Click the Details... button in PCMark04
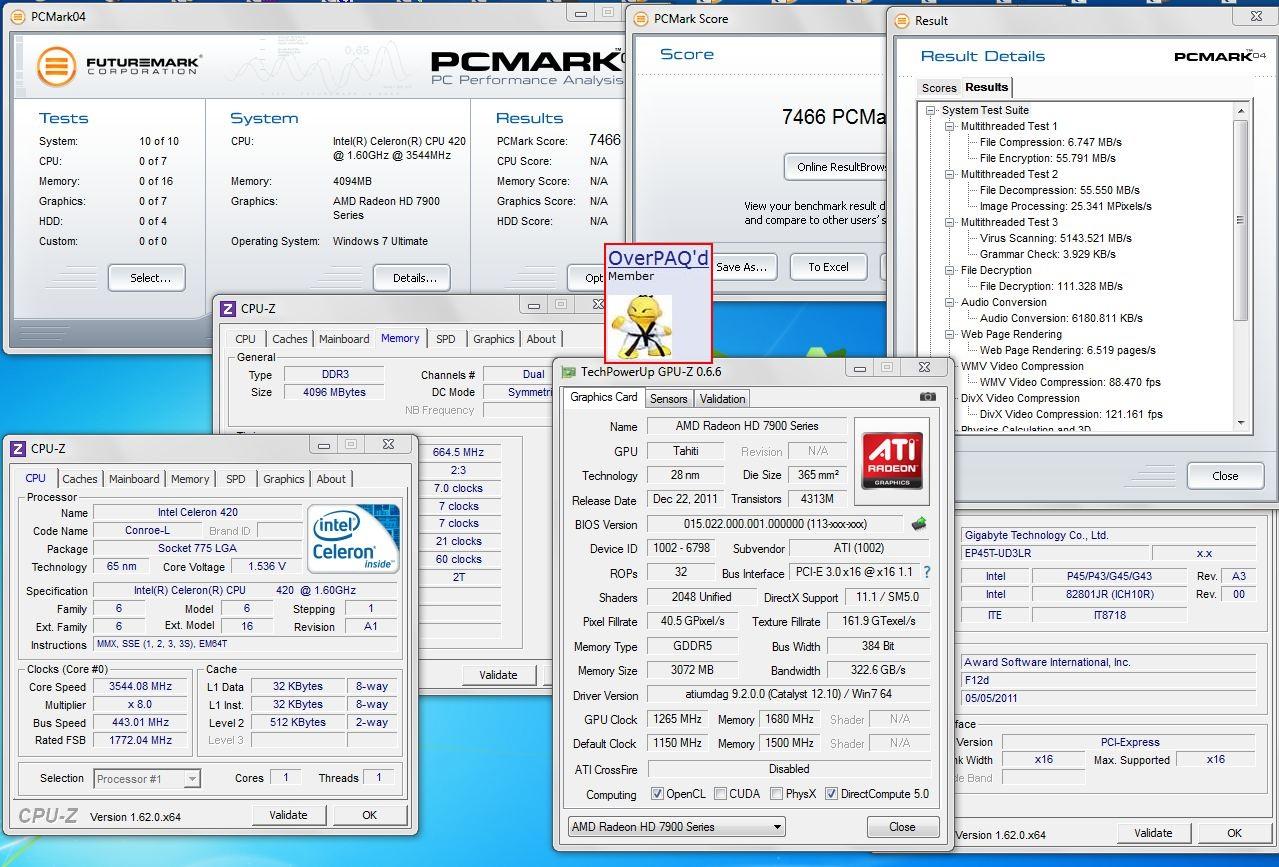 click(x=412, y=278)
